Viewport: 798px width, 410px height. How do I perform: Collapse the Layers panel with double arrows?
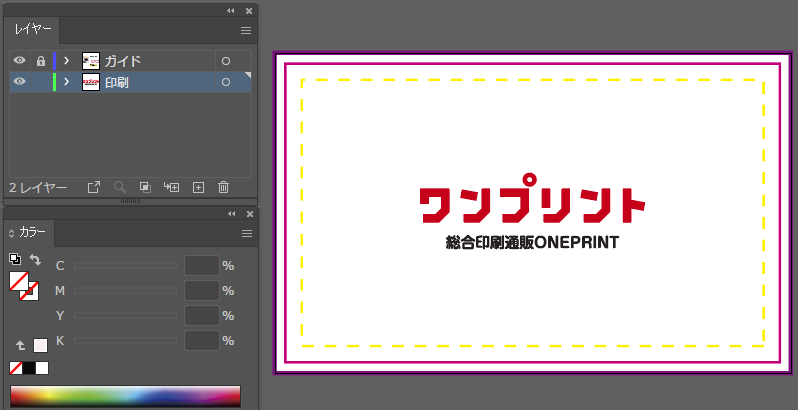point(231,10)
